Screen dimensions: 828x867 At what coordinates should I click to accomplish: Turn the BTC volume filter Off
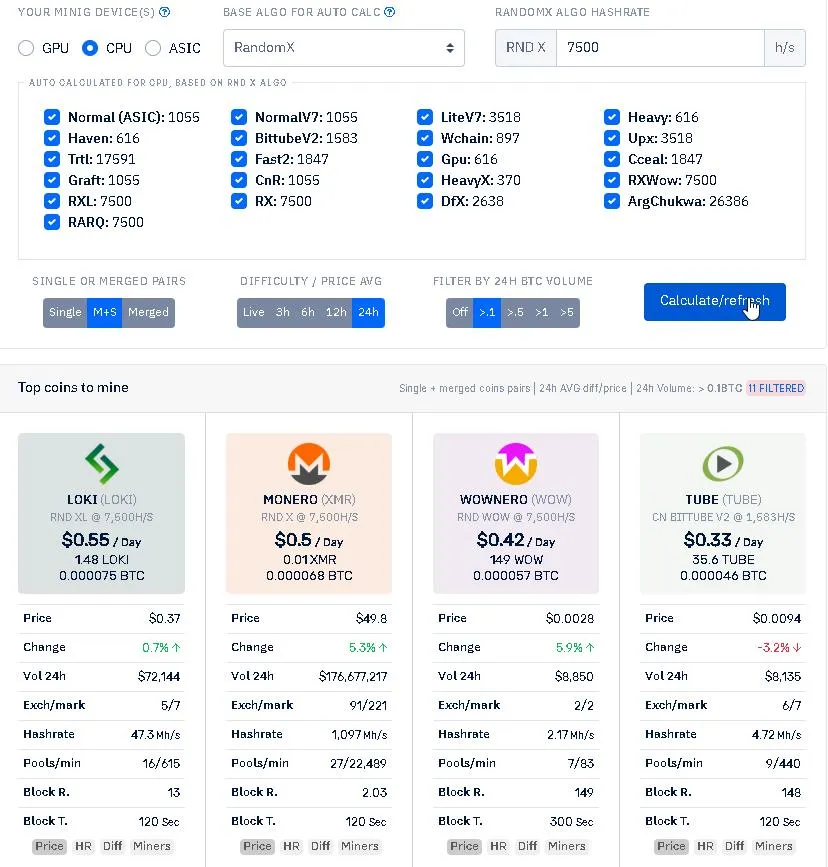pyautogui.click(x=460, y=312)
